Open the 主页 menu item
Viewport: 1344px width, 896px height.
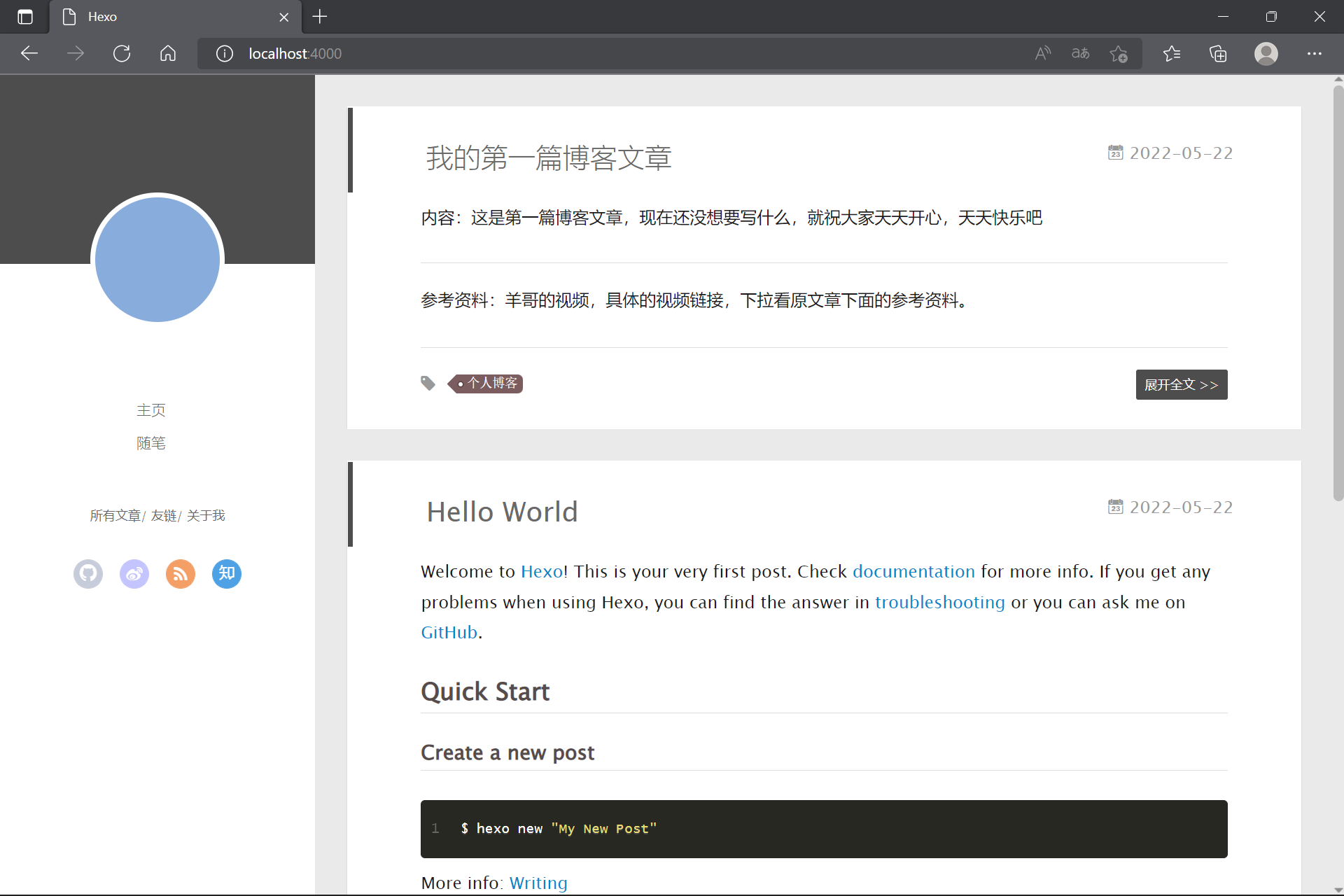151,410
